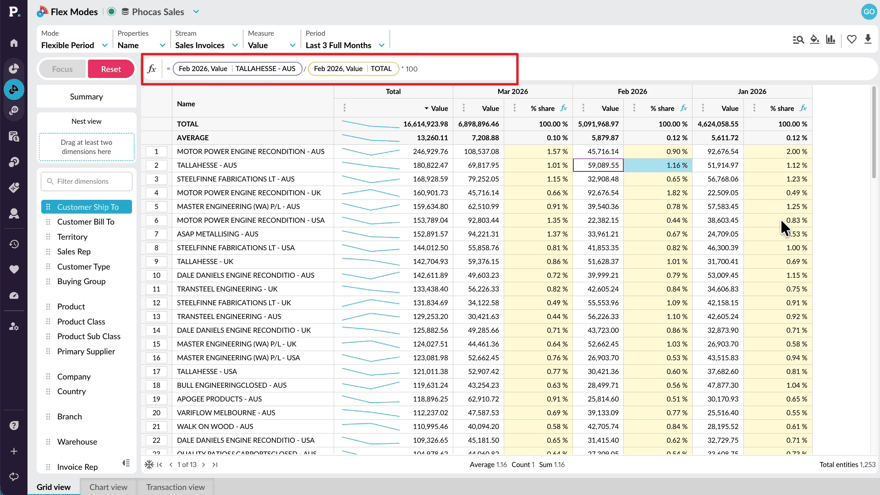Select the Grid view tab
Screen dimensions: 880x495
[54, 487]
